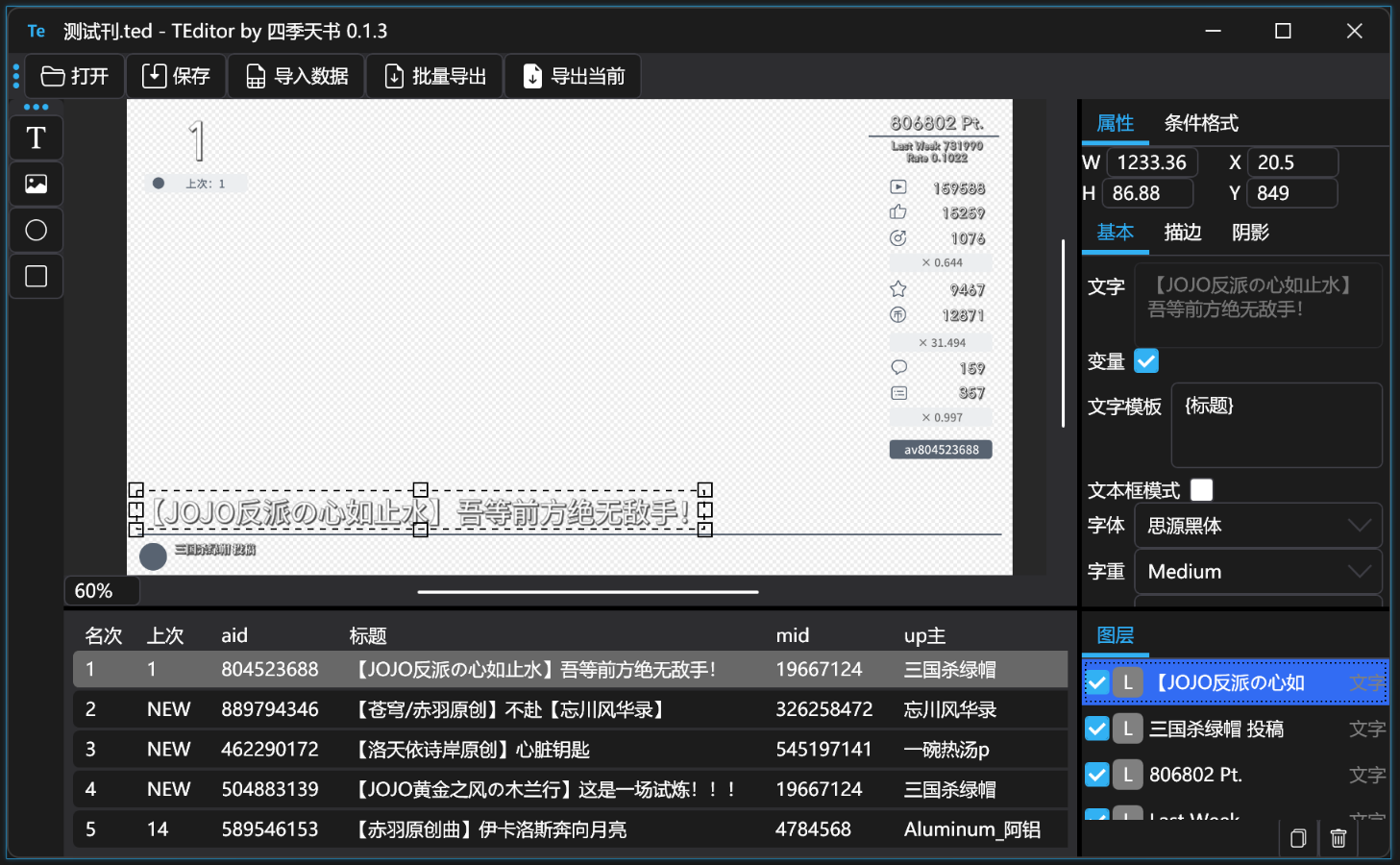Switch to the 条件格式 tab

tap(1201, 123)
